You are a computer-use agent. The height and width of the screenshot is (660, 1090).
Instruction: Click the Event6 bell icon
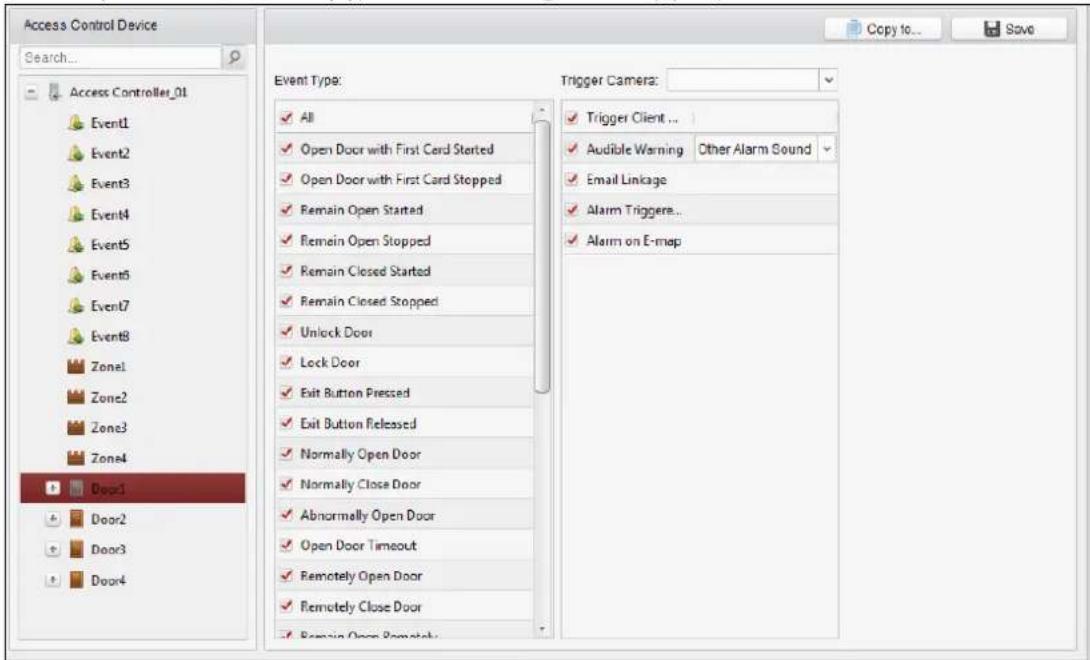click(76, 275)
